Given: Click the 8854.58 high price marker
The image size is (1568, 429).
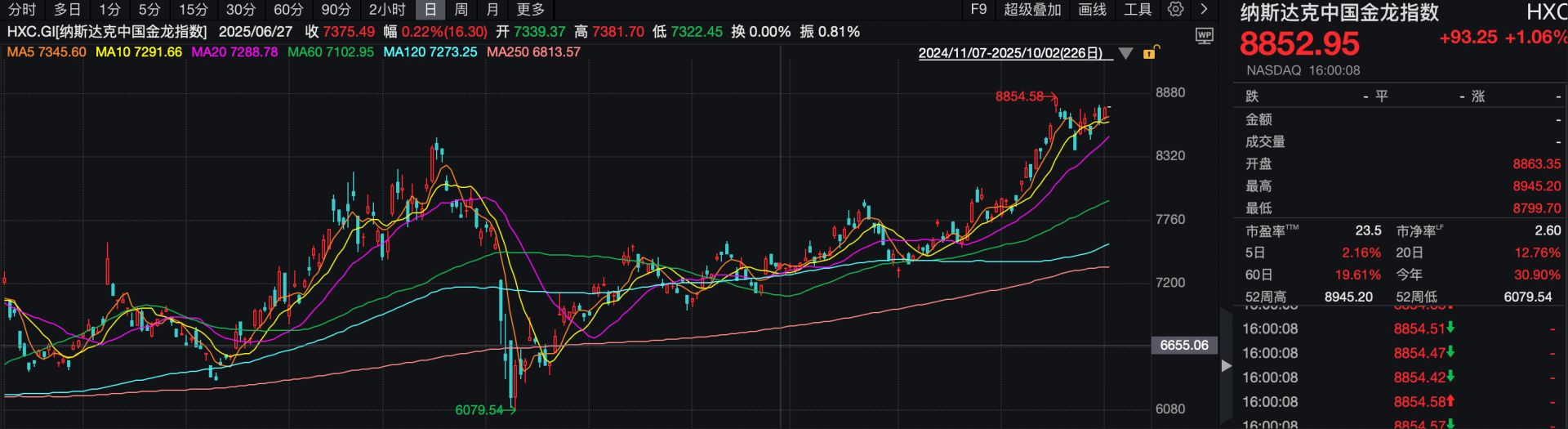Looking at the screenshot, I should 1019,96.
